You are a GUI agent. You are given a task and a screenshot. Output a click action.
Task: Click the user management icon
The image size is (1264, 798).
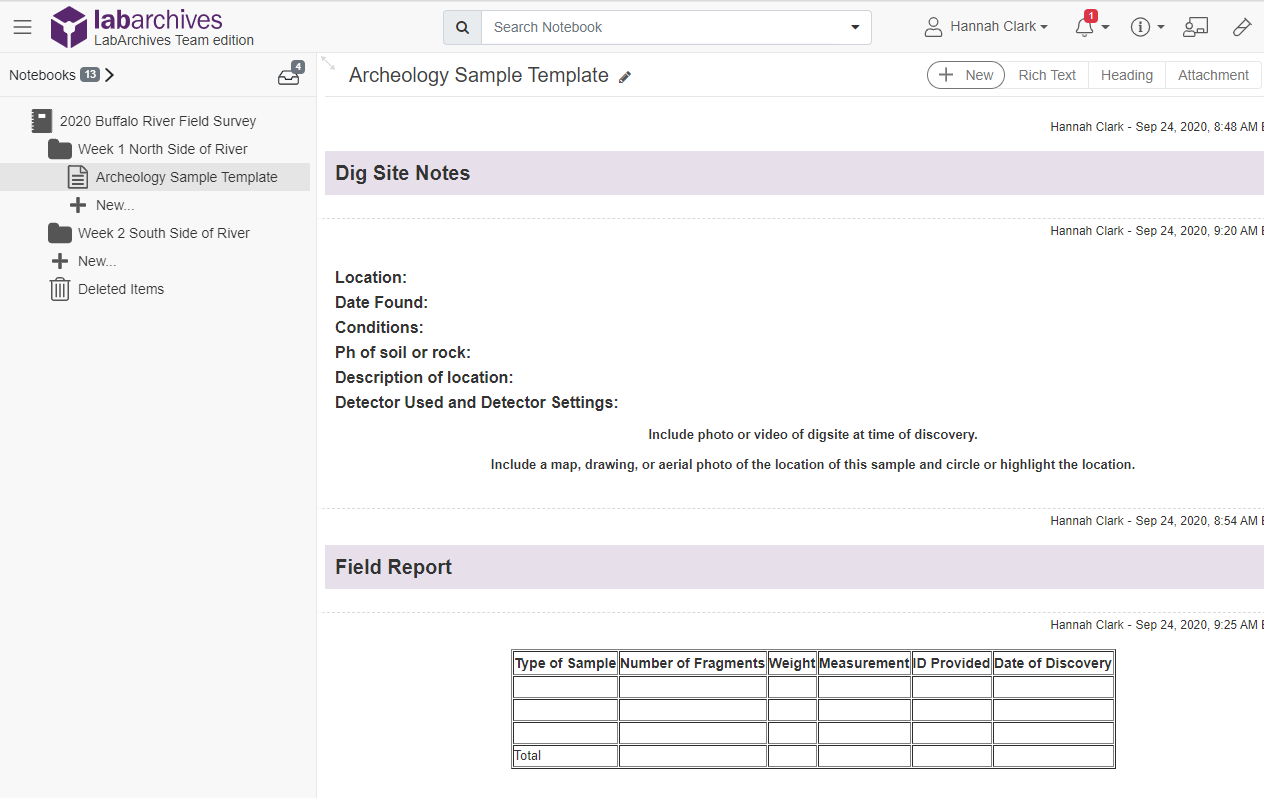point(1195,27)
